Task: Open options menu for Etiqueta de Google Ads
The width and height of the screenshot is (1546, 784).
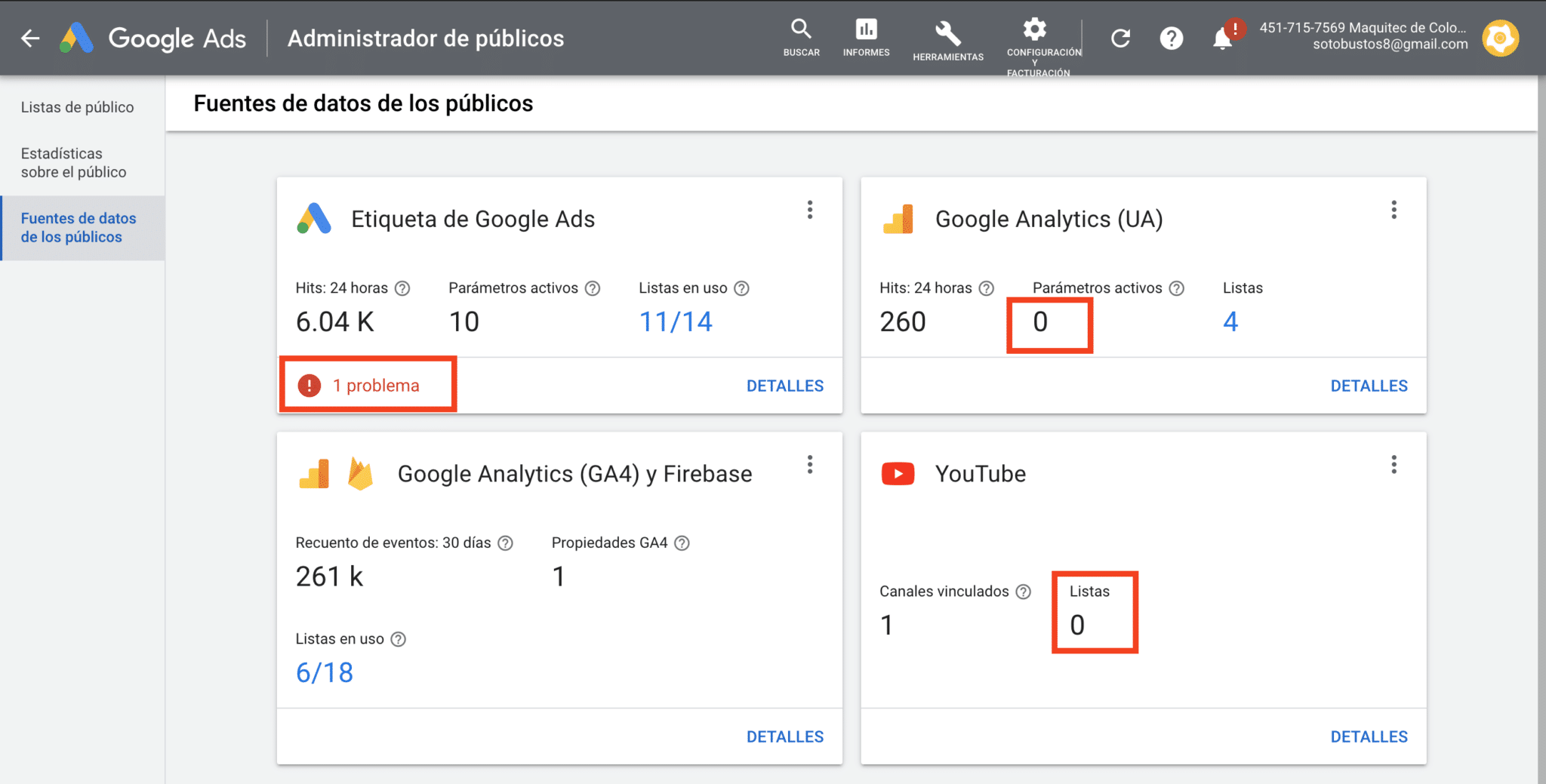Action: pos(810,210)
